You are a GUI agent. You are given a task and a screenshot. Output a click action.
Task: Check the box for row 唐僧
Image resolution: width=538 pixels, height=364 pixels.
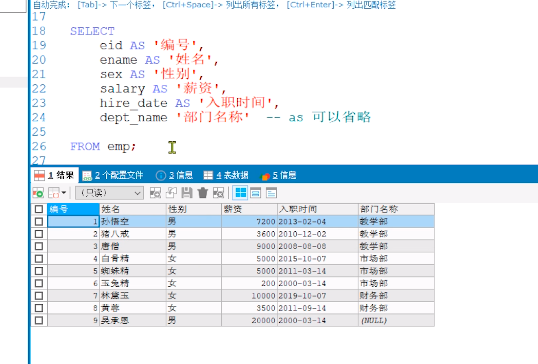pyautogui.click(x=39, y=246)
